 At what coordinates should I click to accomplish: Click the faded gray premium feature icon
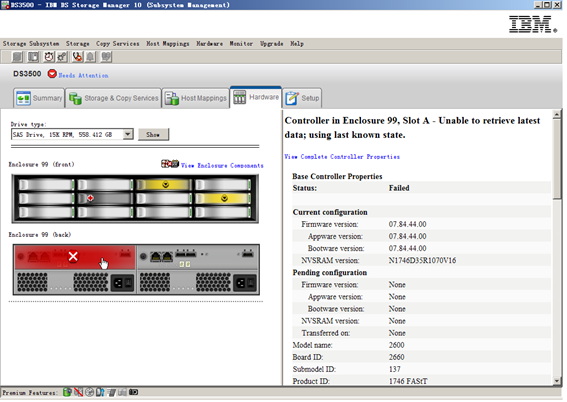(122, 392)
